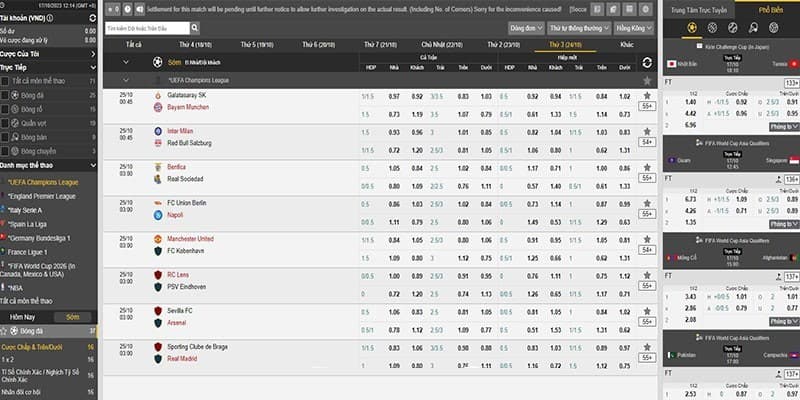The image size is (800, 400).
Task: Open the Italy Serie A link
Action: pyautogui.click(x=24, y=210)
